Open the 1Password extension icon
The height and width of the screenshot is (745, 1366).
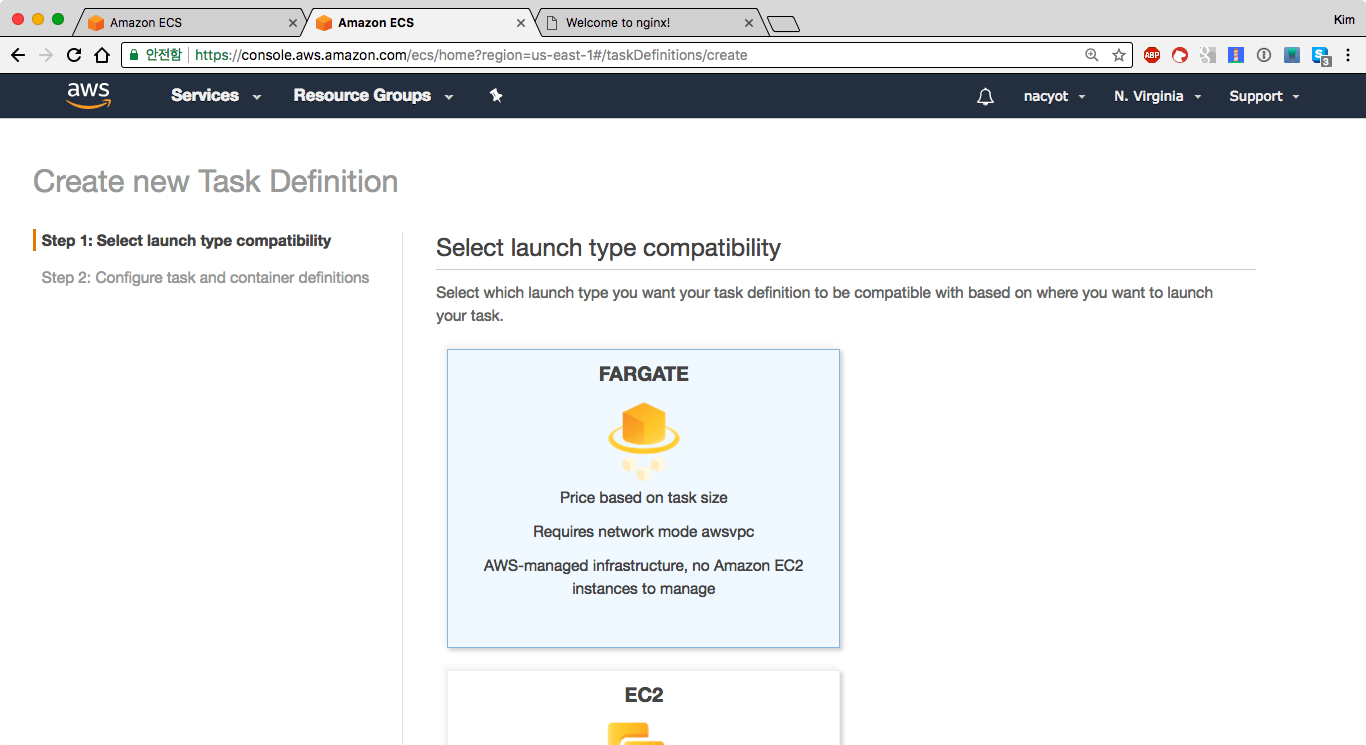(x=1264, y=55)
